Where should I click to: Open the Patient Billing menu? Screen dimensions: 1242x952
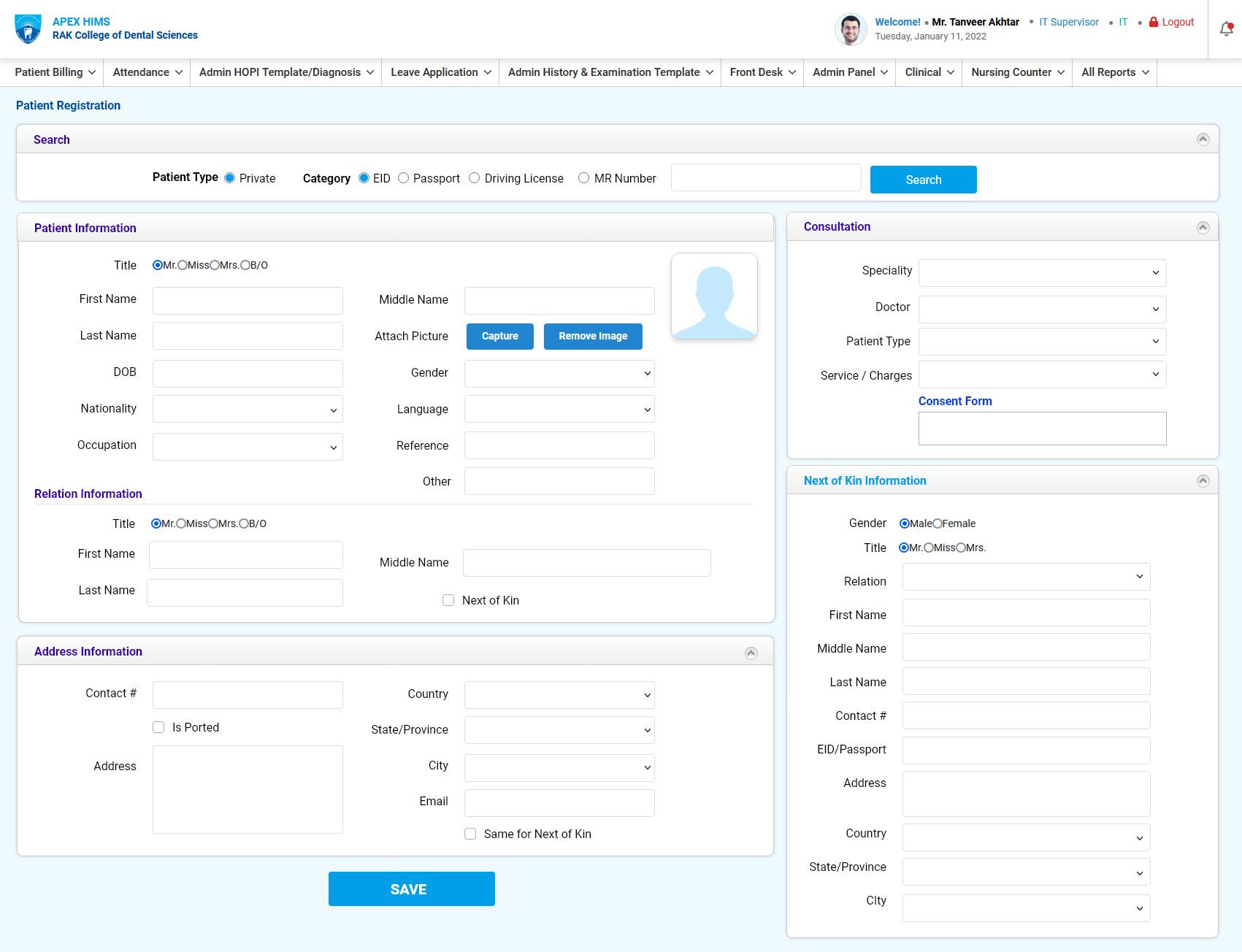(55, 72)
